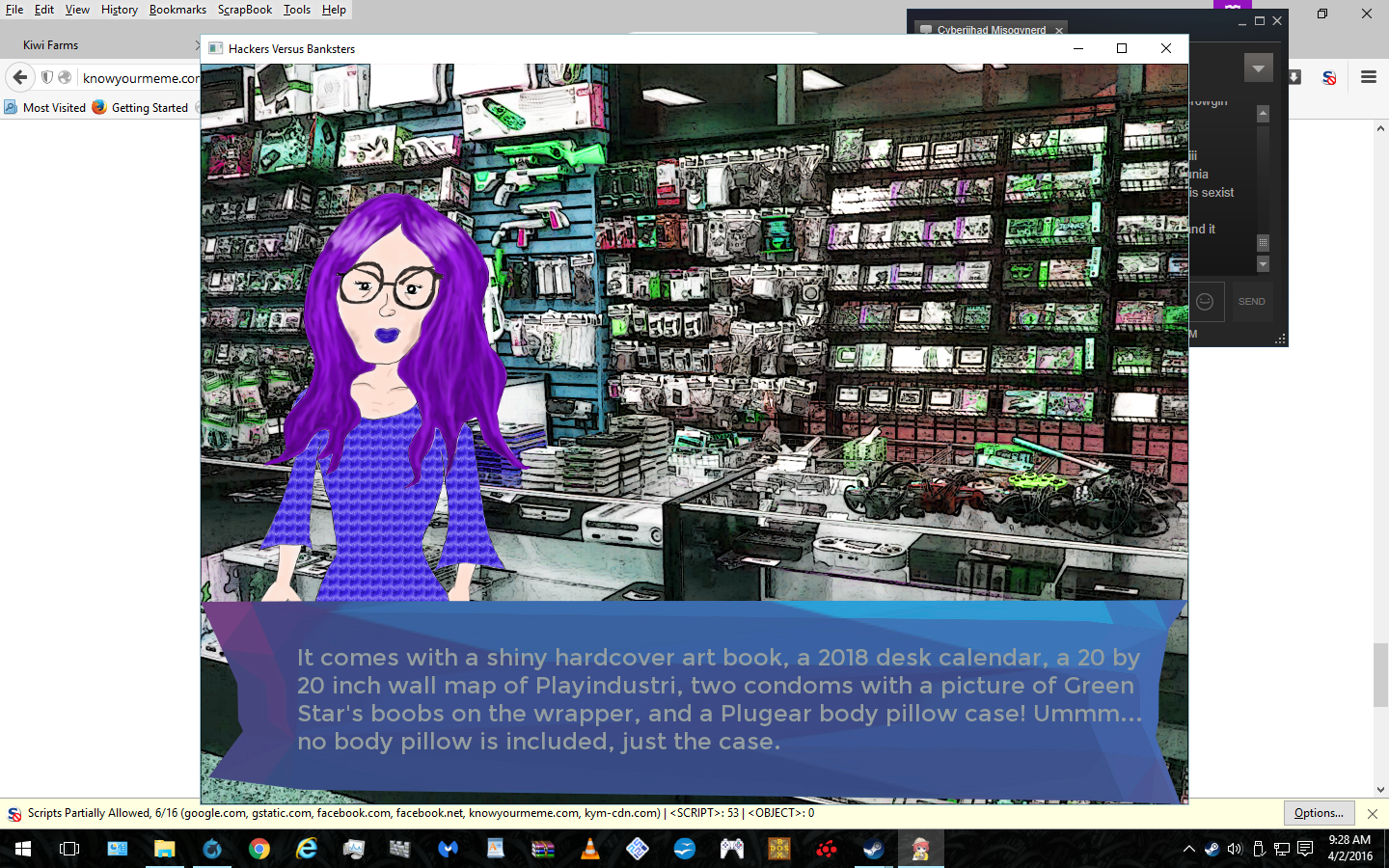Open the History menu in Firefox

120,10
